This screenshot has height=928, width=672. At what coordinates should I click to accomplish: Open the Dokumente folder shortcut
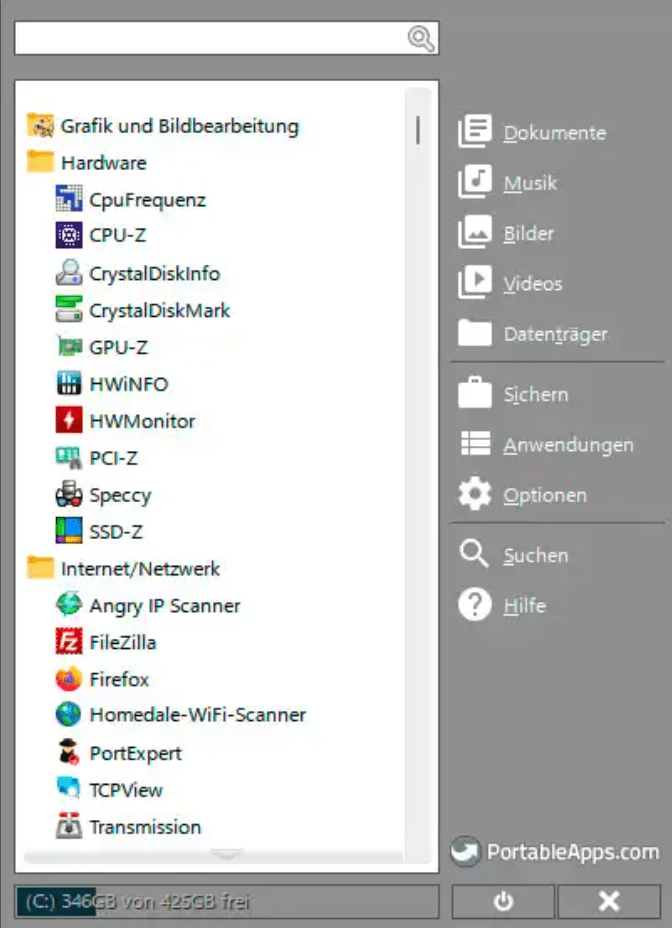(553, 133)
